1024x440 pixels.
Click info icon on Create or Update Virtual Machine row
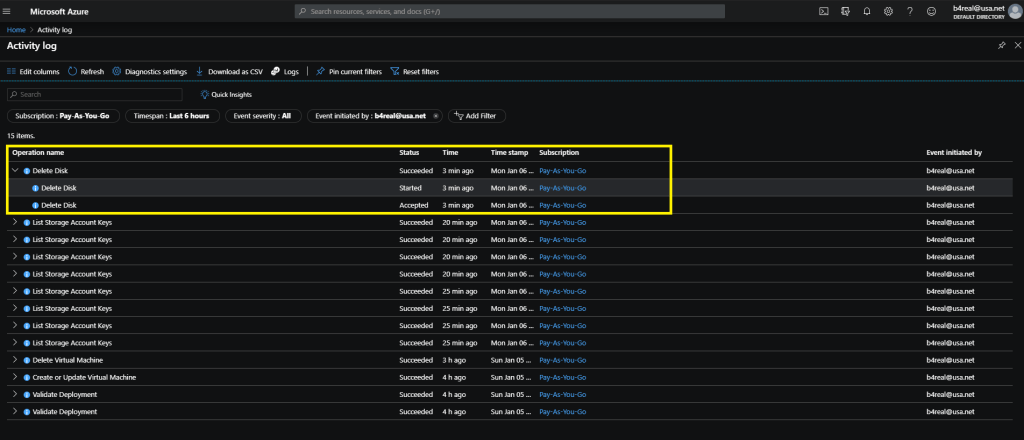27,377
